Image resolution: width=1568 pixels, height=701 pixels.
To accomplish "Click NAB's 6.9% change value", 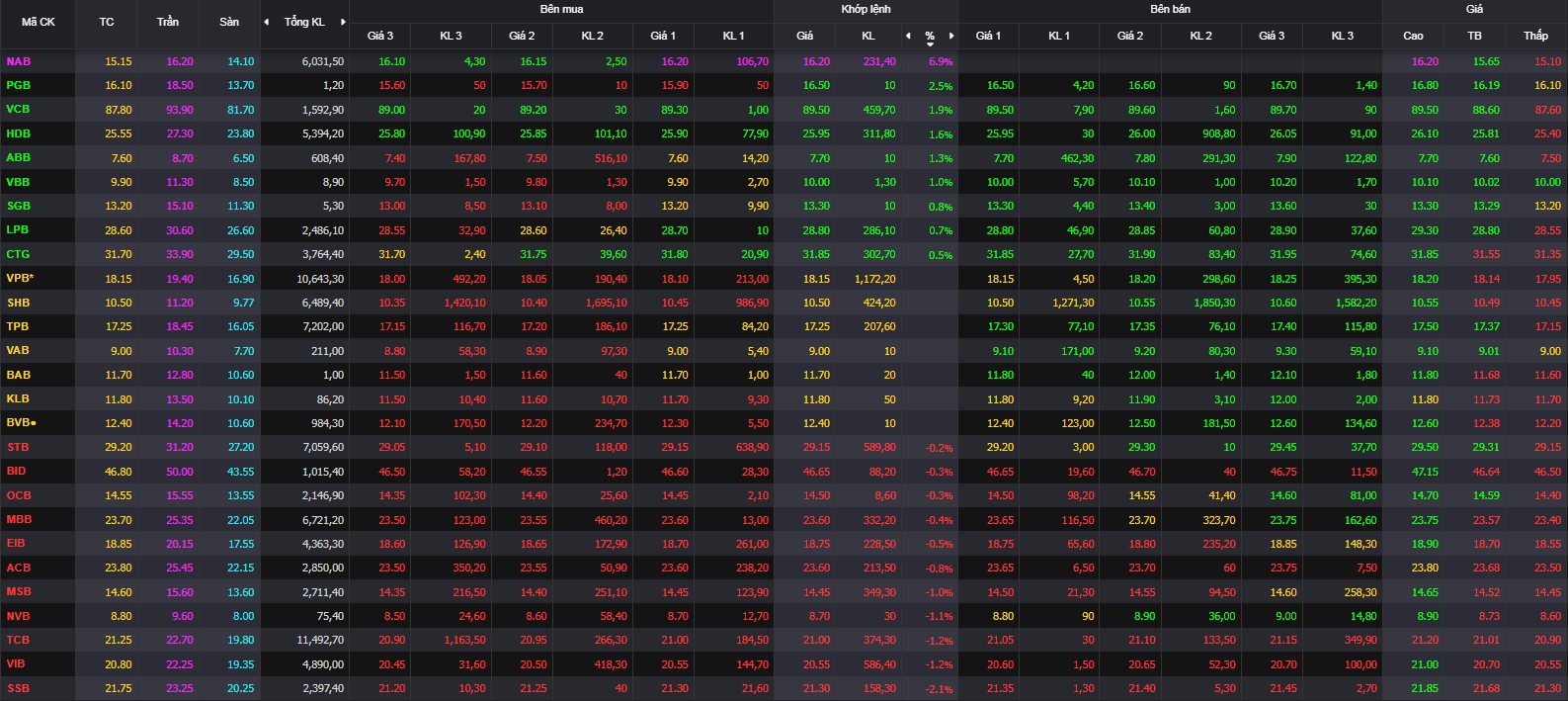I will pos(941,61).
